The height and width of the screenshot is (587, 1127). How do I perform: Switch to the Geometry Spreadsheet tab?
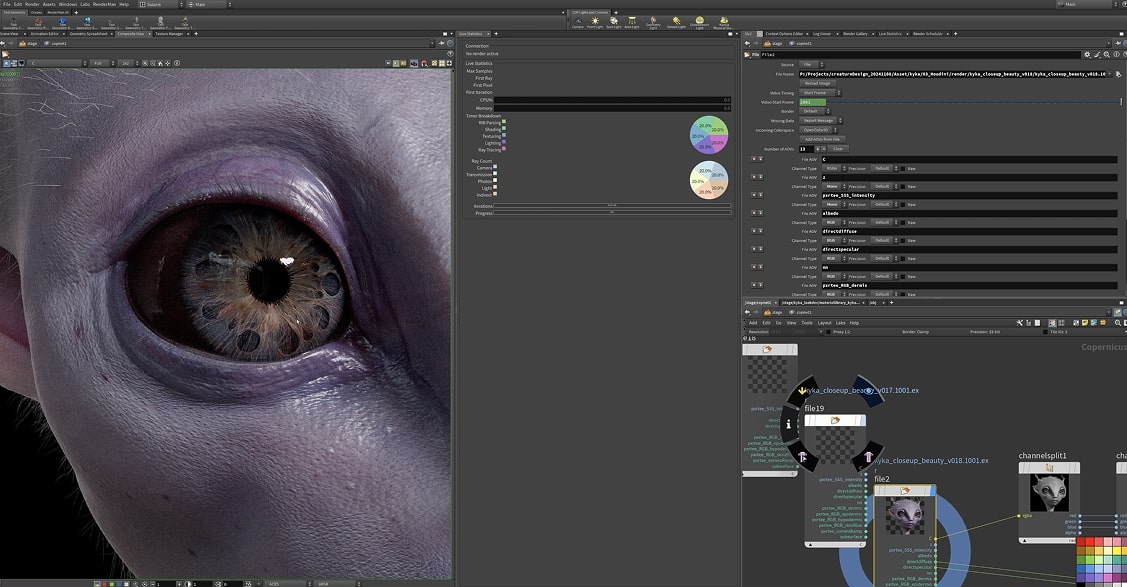[88, 34]
